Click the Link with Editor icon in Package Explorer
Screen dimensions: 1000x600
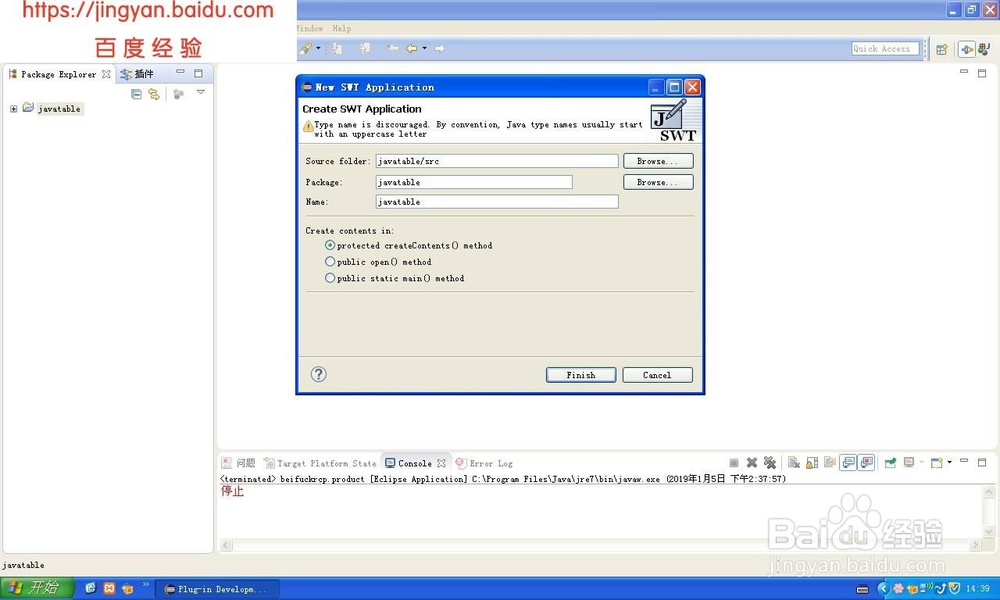(x=156, y=94)
